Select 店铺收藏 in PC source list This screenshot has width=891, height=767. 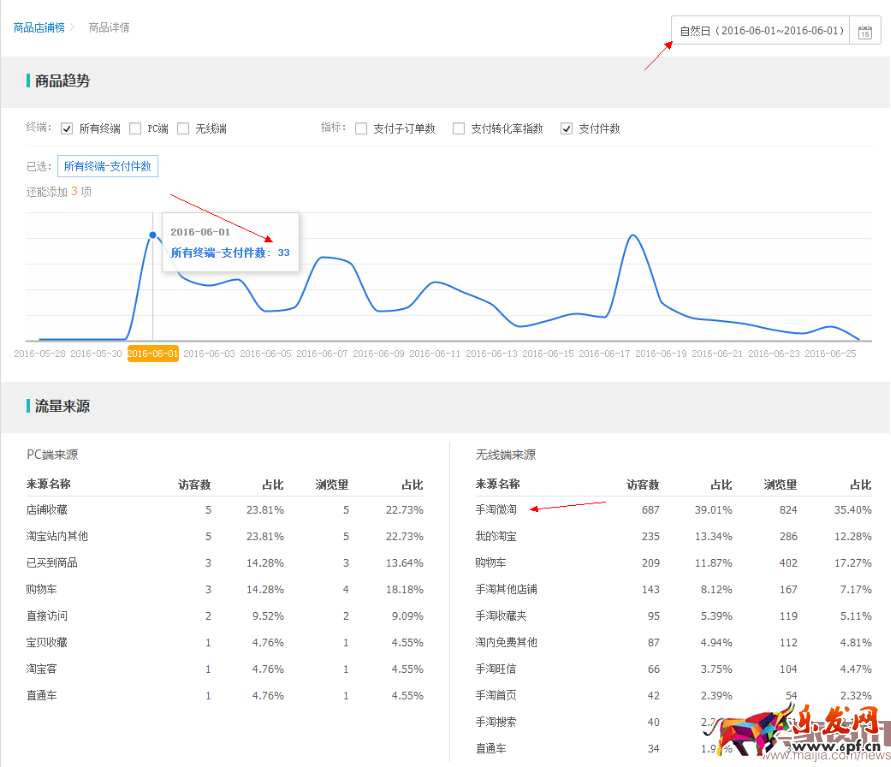pos(46,510)
